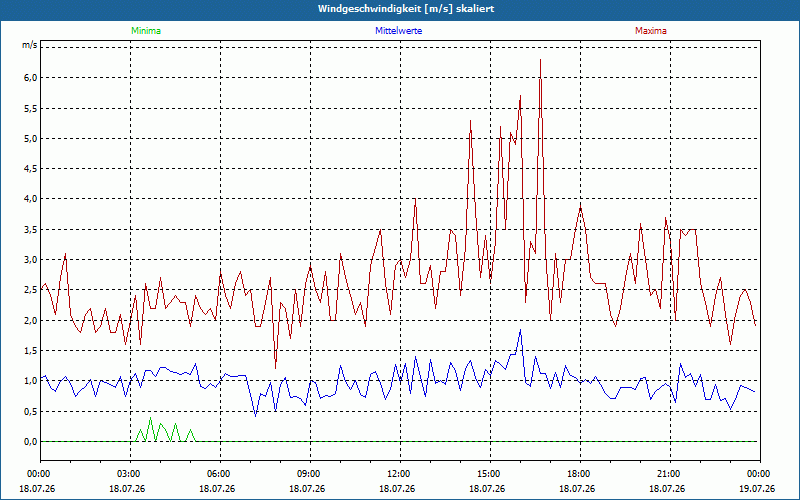Click the tallest green Minima spike
The image size is (800, 500).
coord(150,418)
